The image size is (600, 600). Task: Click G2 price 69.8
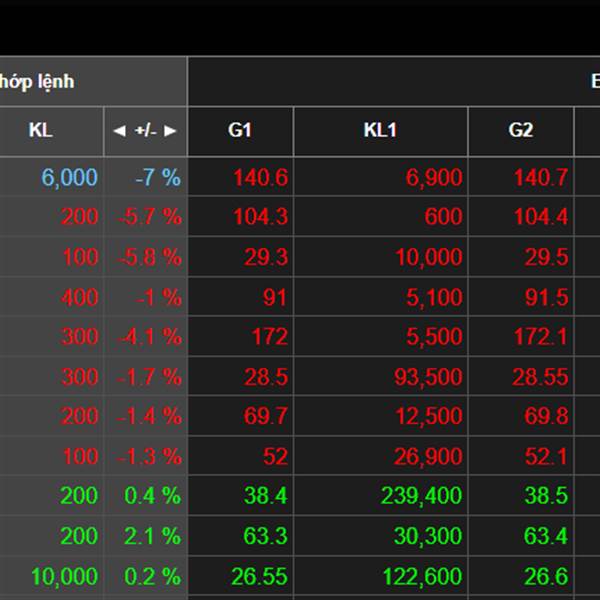(x=546, y=416)
